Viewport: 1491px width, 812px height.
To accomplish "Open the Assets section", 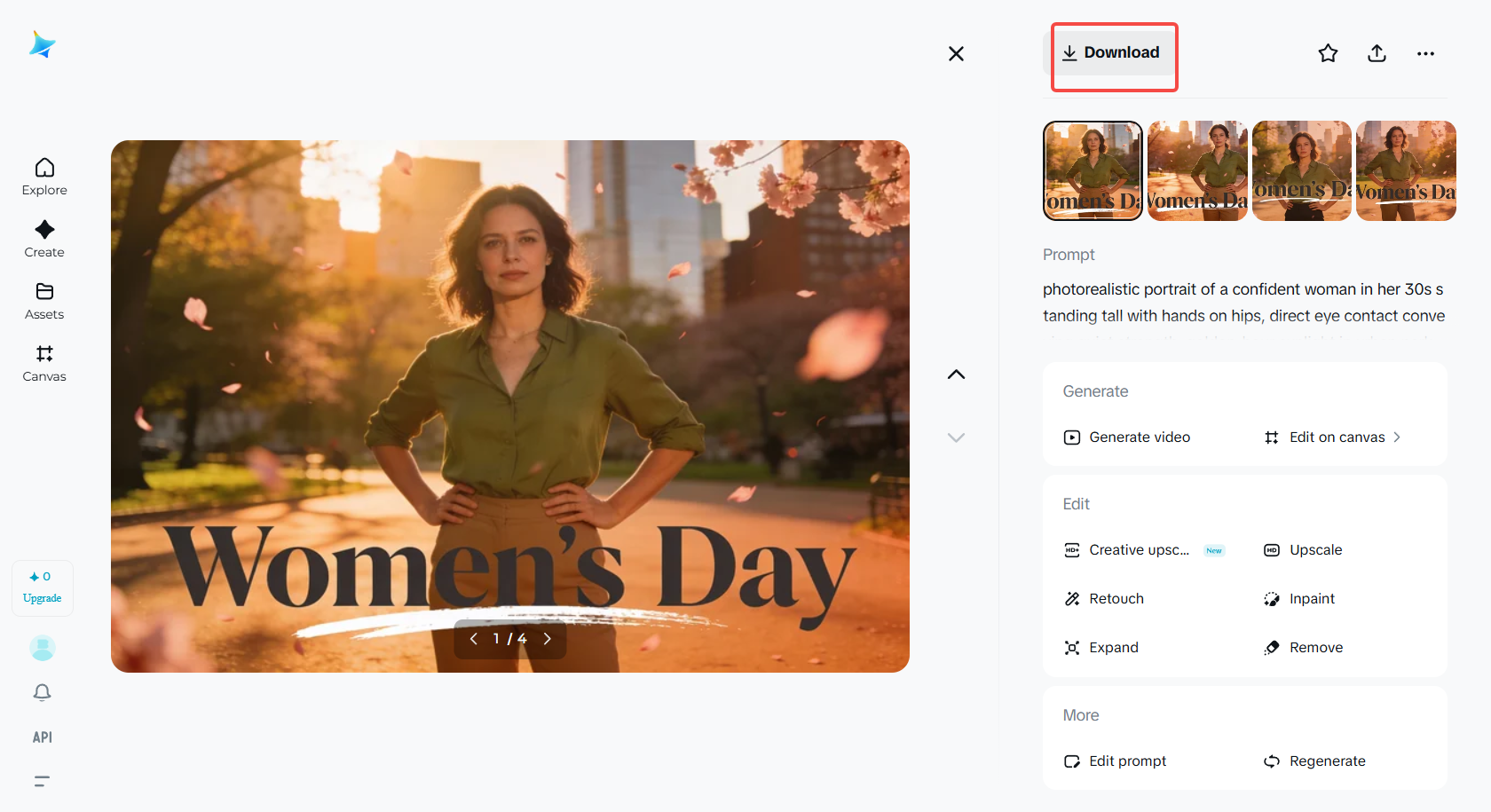I will tap(44, 301).
